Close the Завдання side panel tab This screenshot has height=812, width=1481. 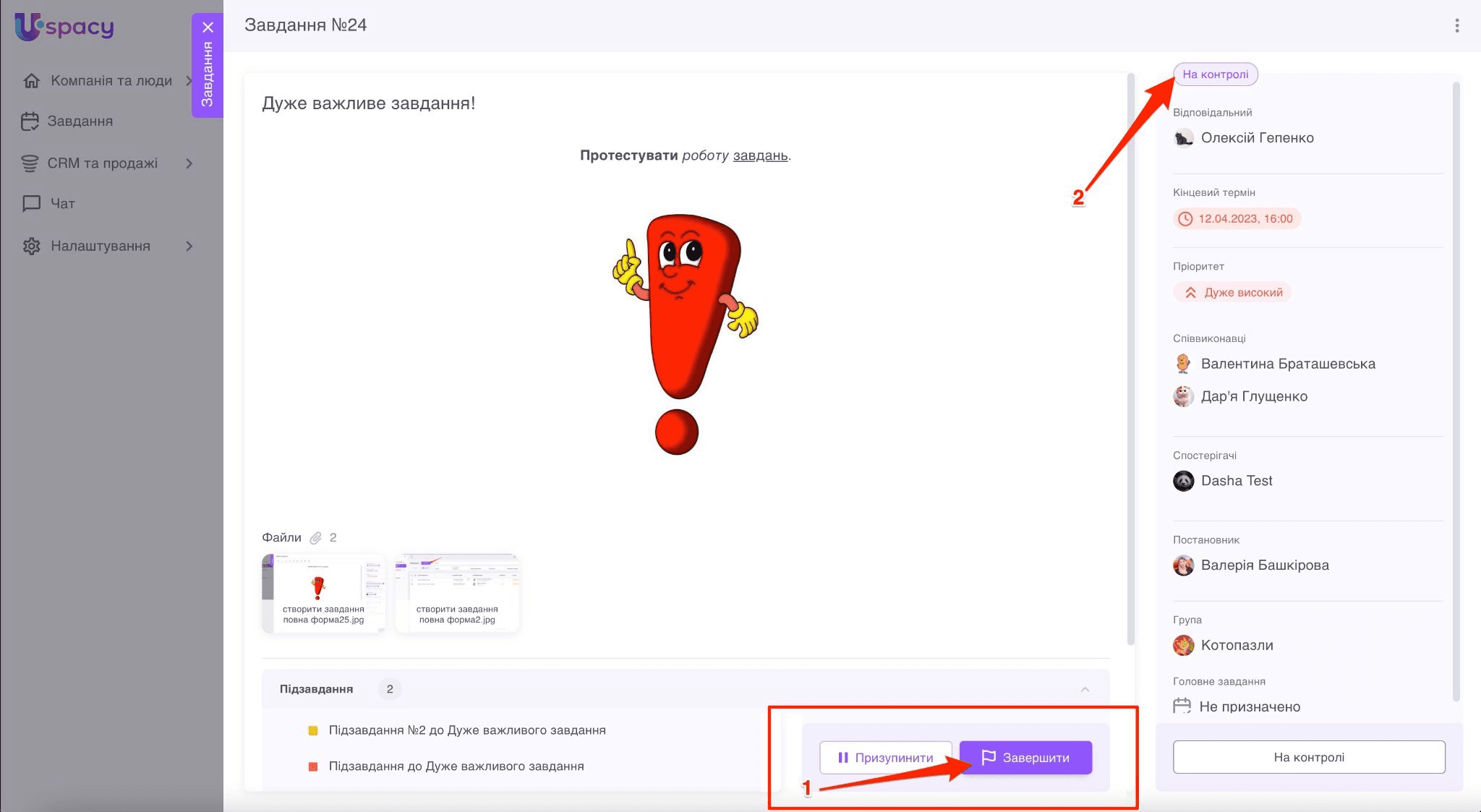pos(208,27)
